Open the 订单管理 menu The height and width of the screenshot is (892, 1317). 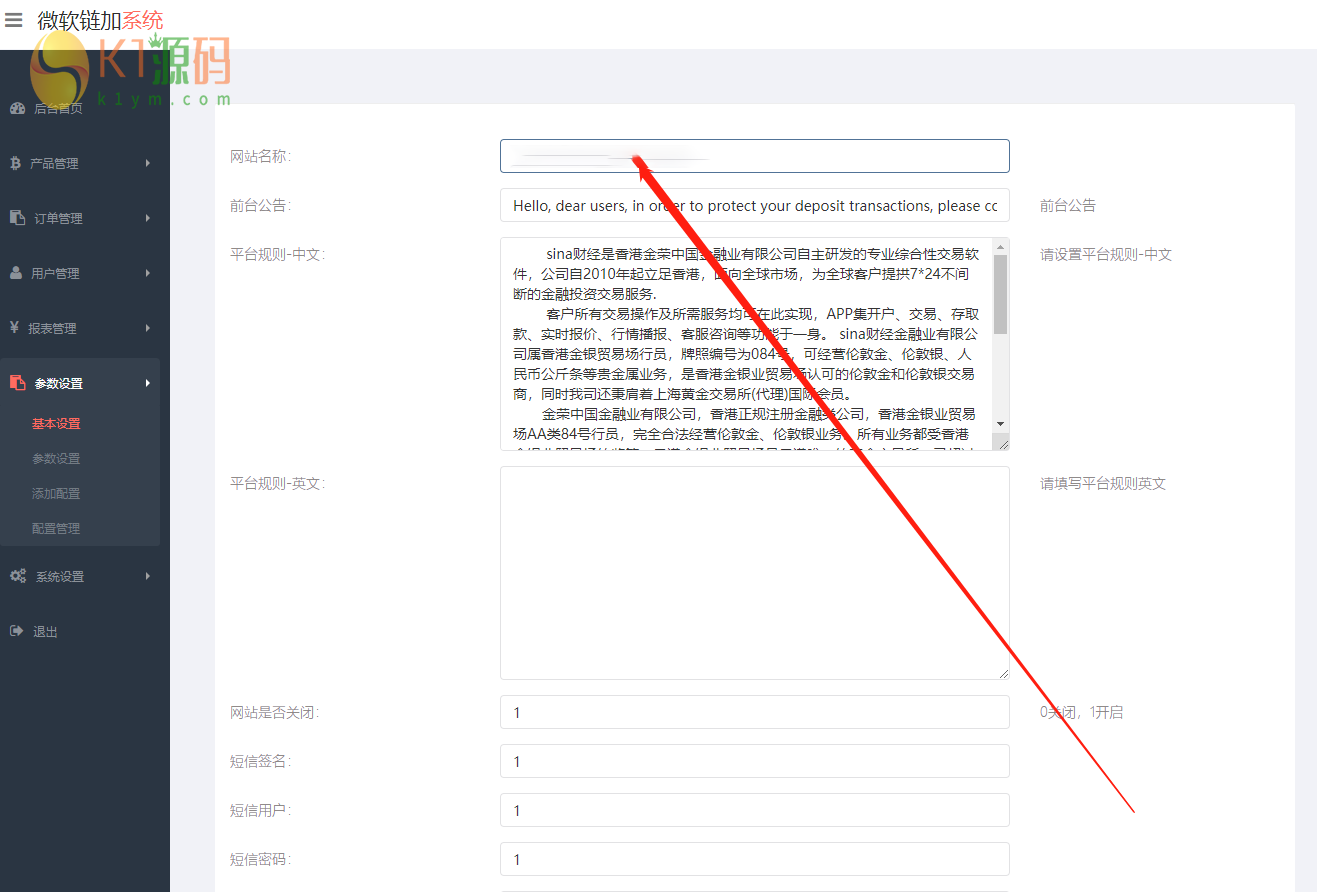click(58, 218)
